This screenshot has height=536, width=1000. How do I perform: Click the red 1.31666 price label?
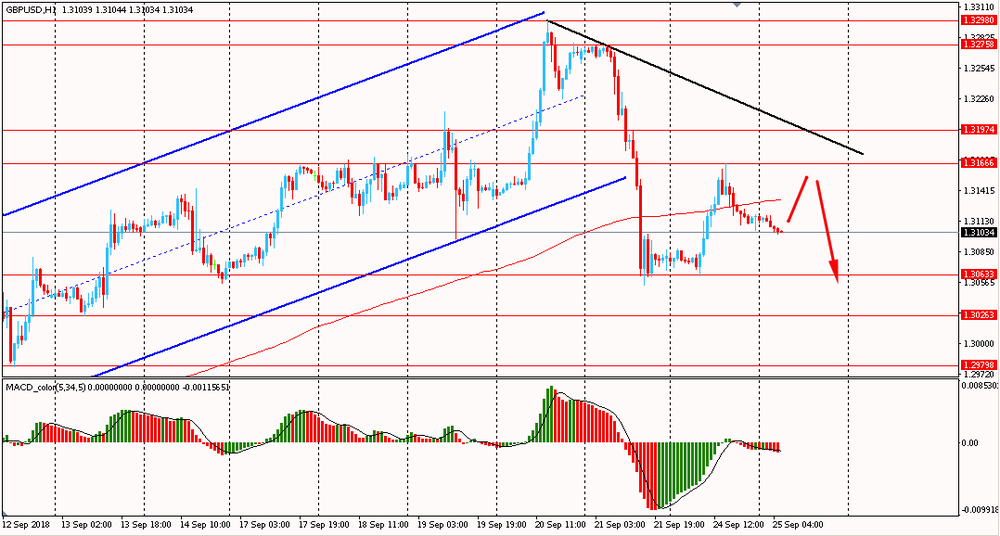[x=978, y=163]
